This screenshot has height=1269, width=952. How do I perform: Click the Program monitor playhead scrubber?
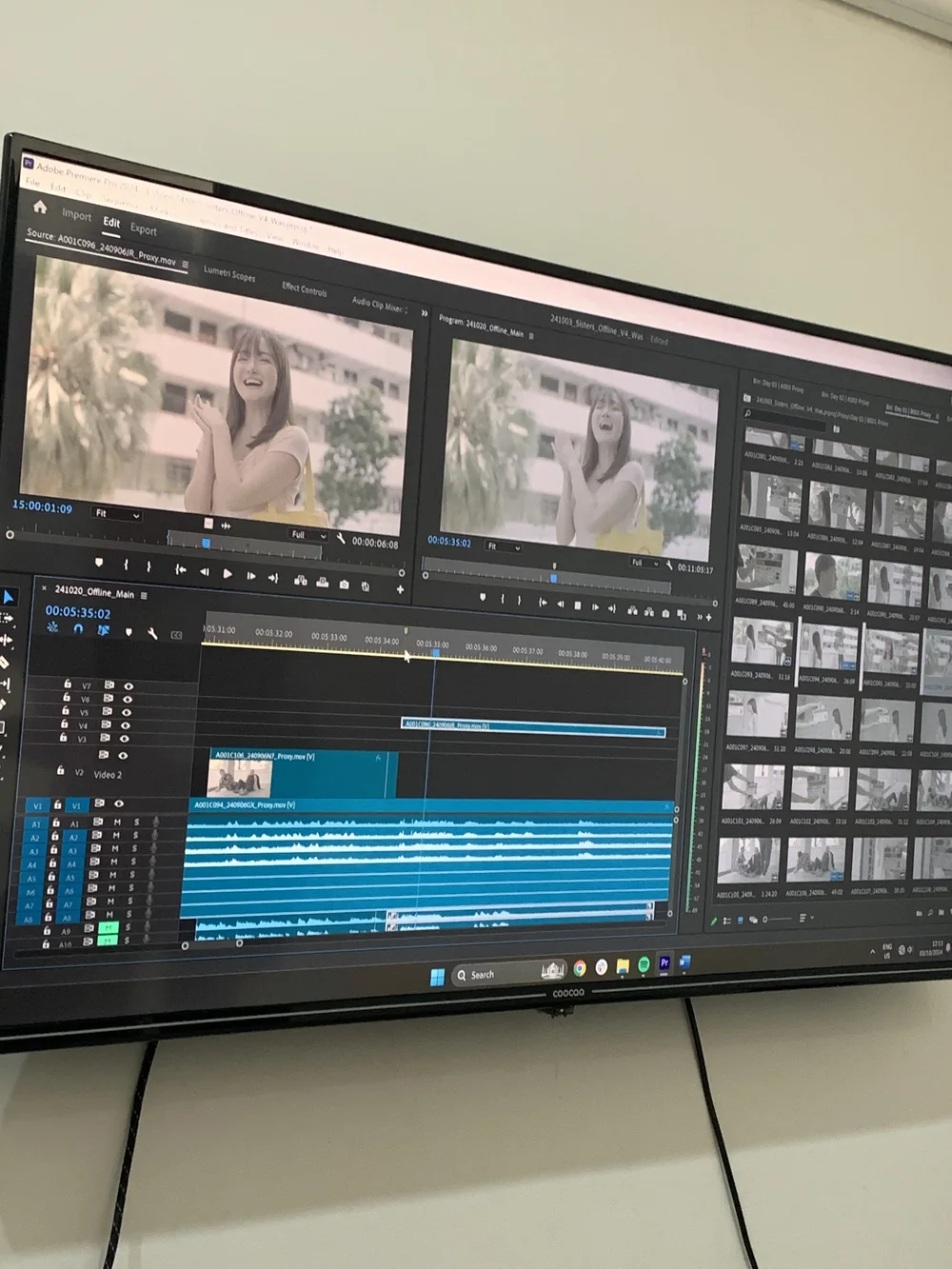553,578
